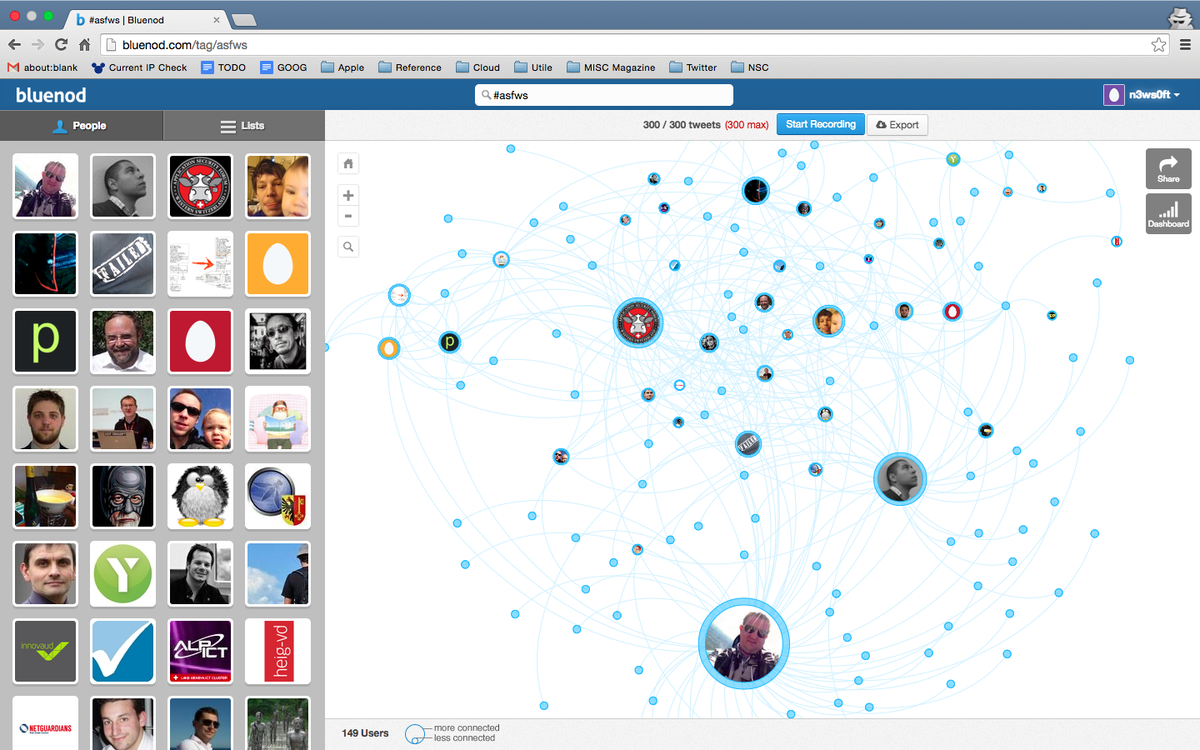Open the Cloud bookmarks folder
1200x750 pixels.
478,68
